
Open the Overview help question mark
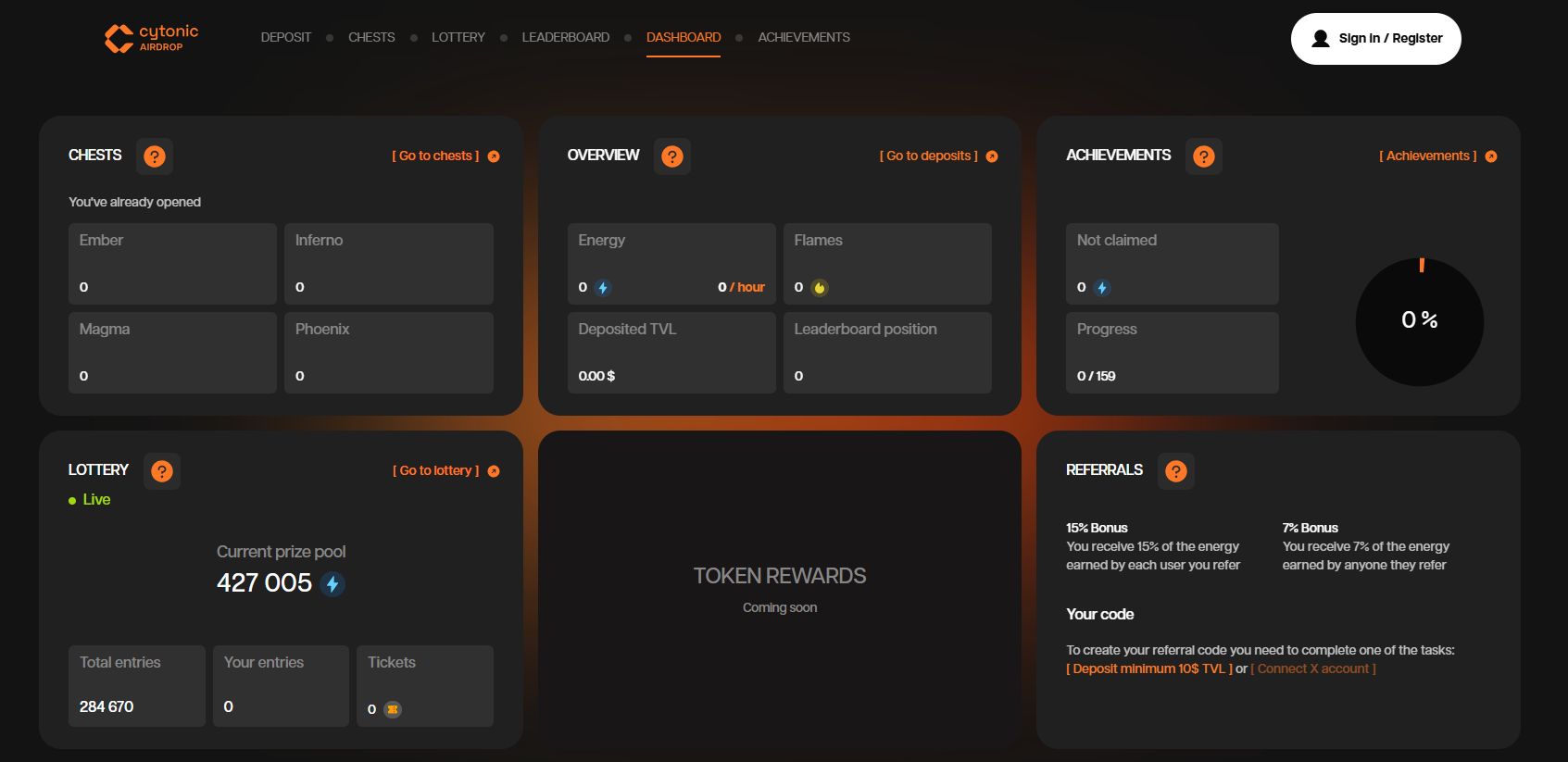pos(672,156)
